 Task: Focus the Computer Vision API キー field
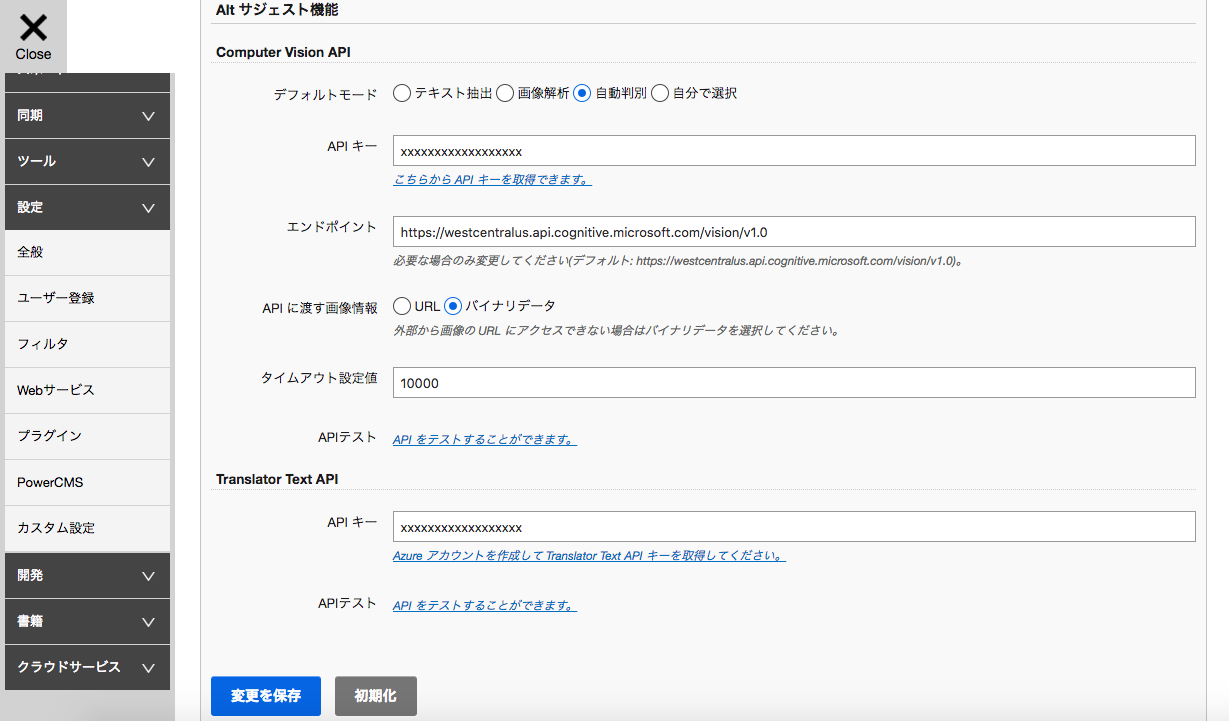tap(794, 151)
